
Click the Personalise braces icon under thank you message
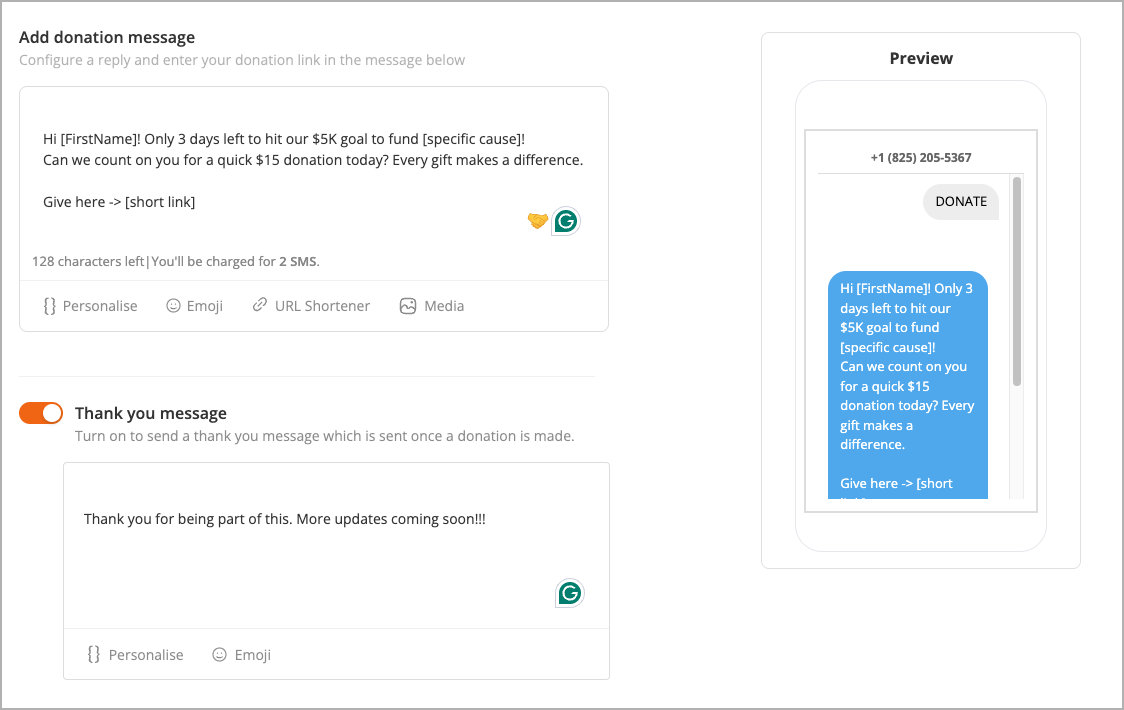point(94,655)
